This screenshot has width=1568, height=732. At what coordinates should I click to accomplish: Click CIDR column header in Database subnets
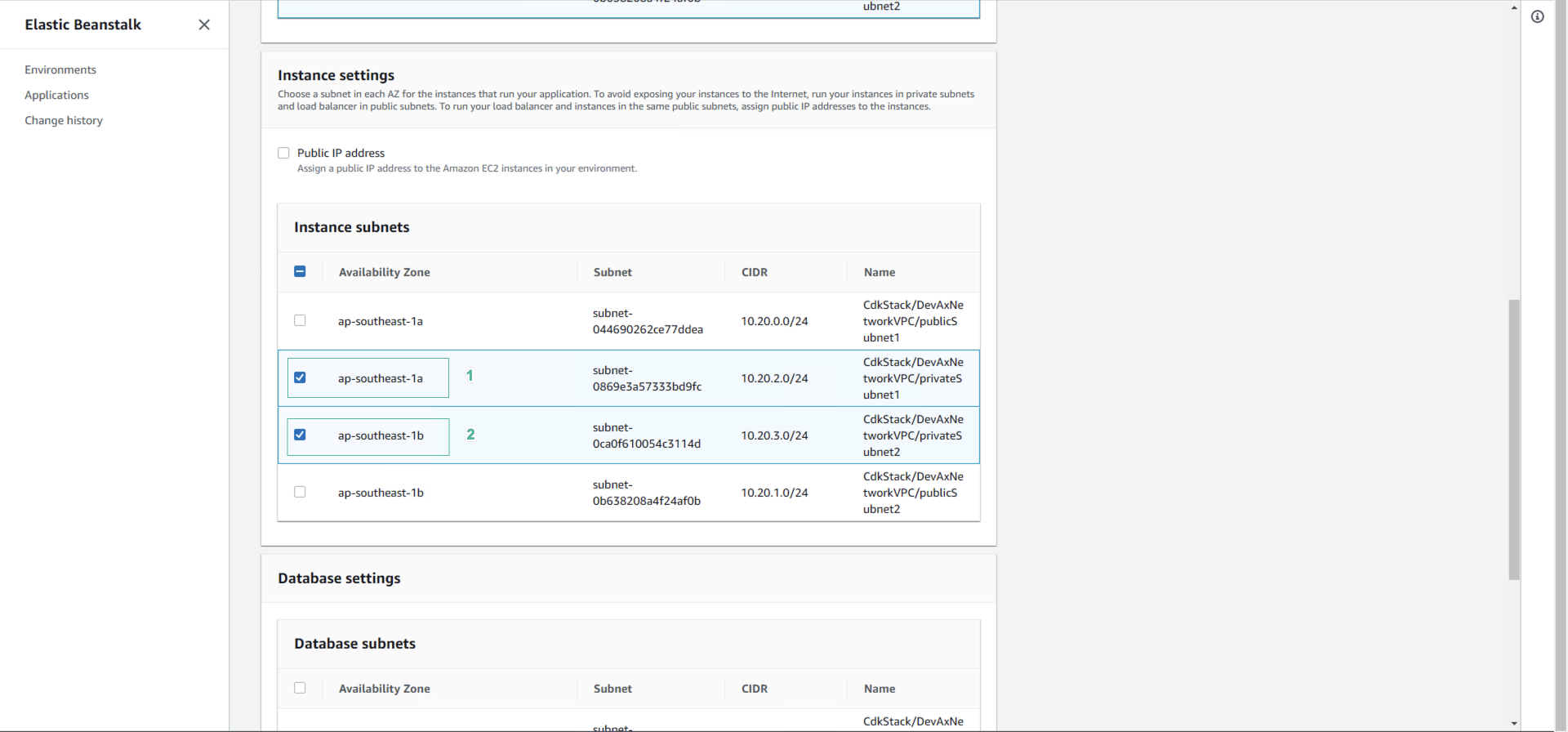point(755,689)
